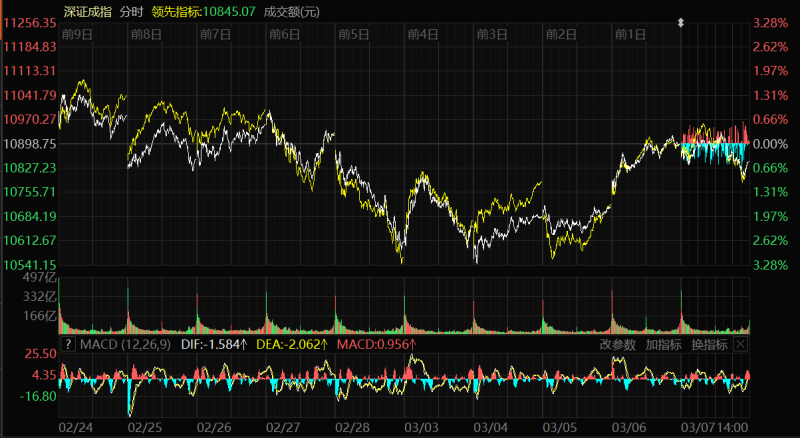
Task: Click the 166亿 volume axis label
Action: pyautogui.click(x=40, y=316)
